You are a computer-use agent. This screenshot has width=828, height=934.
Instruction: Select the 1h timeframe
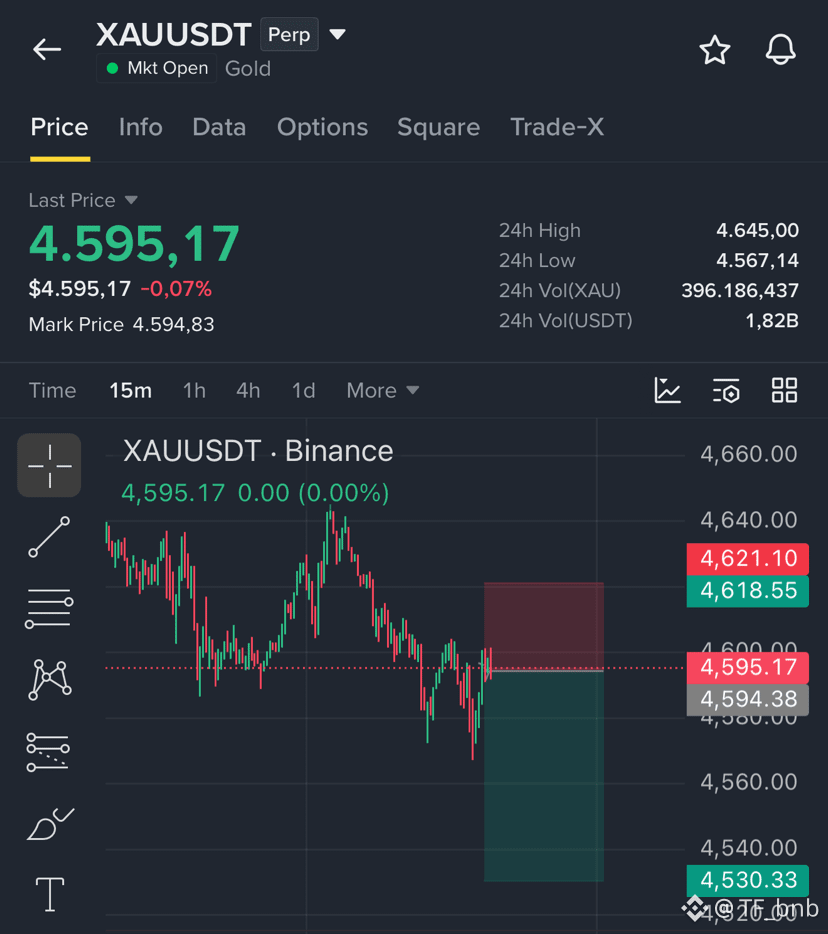click(194, 391)
